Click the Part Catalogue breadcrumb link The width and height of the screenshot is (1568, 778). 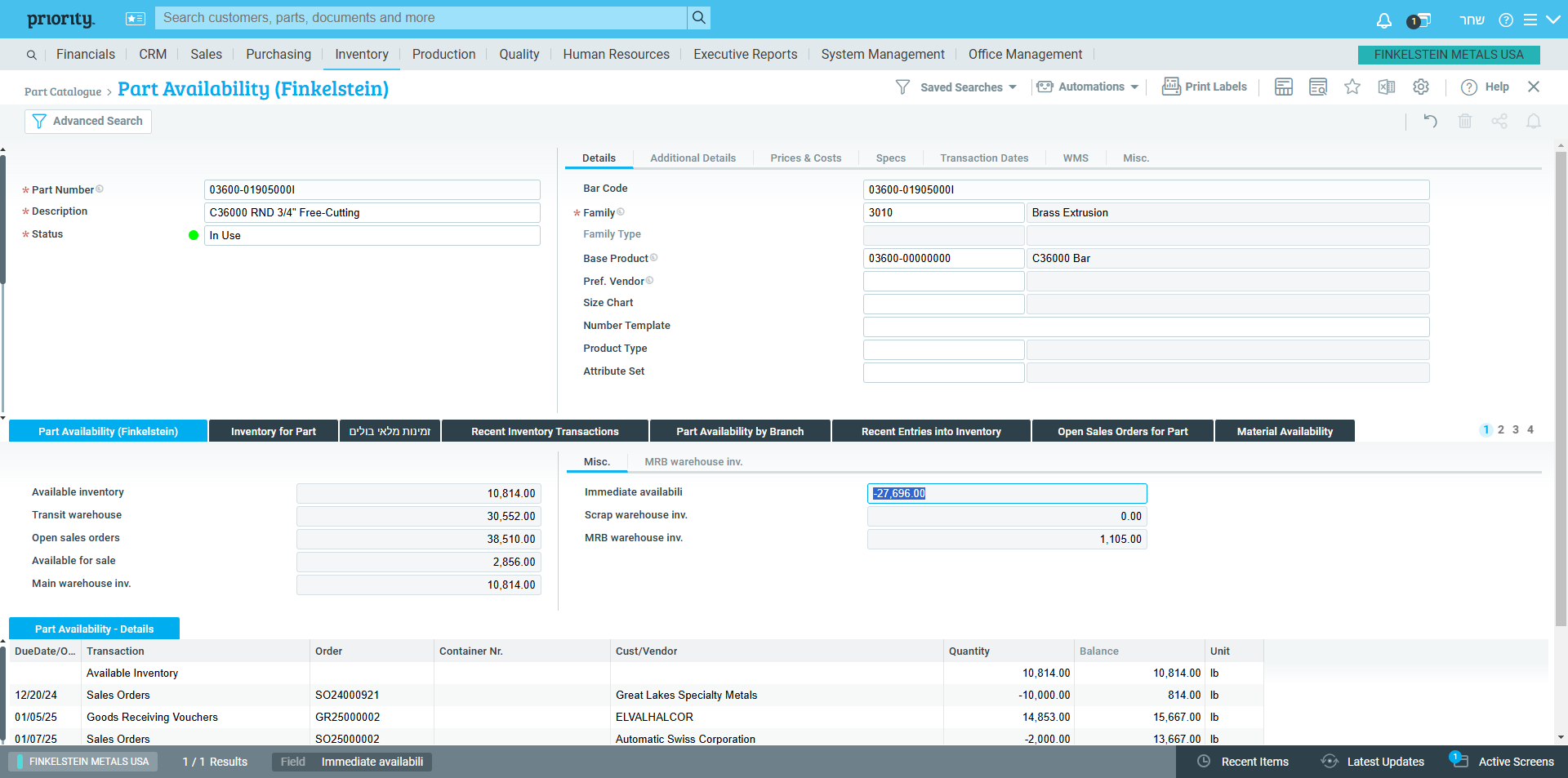click(63, 91)
